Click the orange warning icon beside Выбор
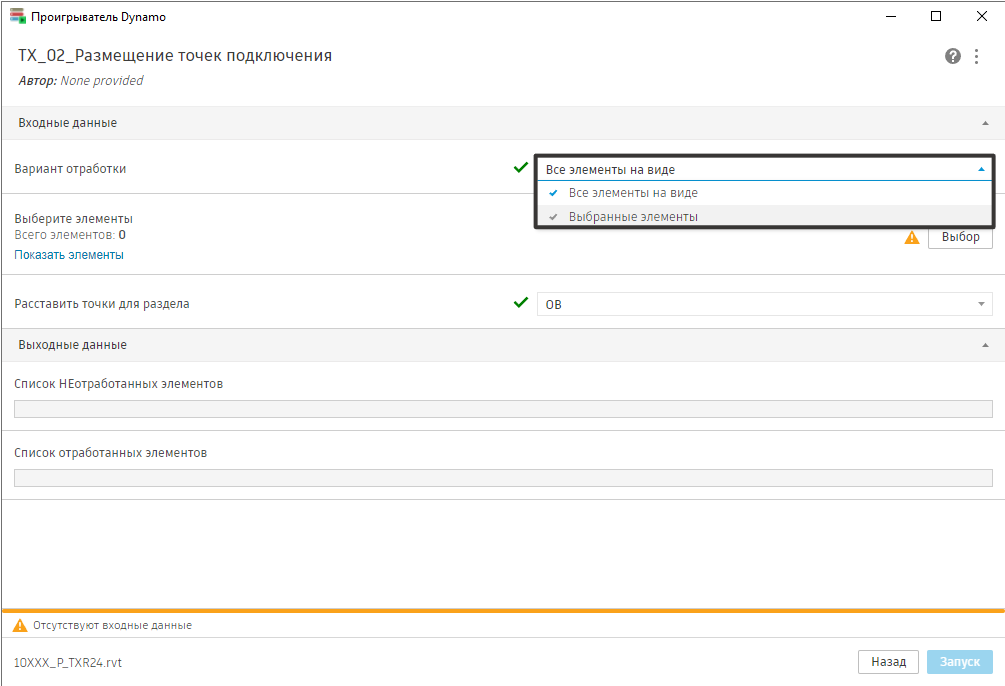The width and height of the screenshot is (1005, 686). click(x=911, y=238)
